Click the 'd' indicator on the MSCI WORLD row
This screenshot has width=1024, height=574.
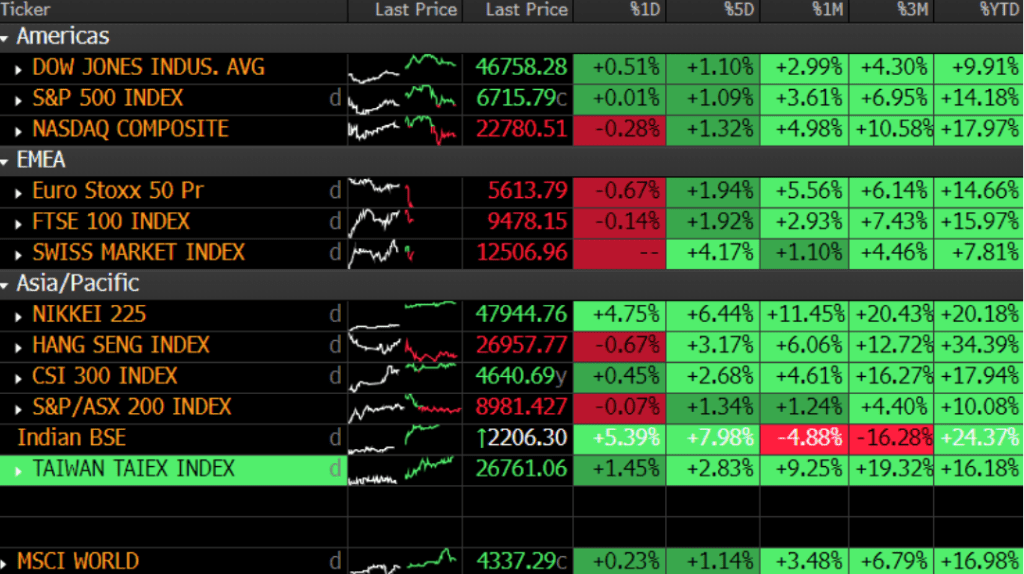[x=335, y=561]
